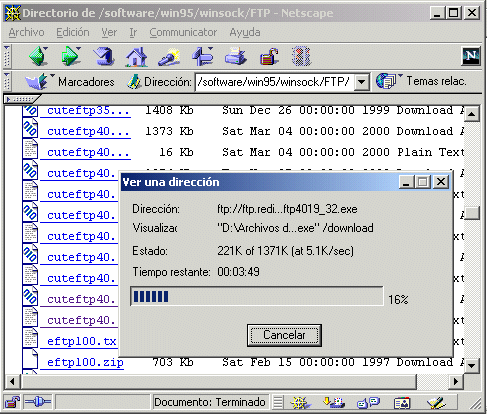The width and height of the screenshot is (487, 414).
Task: Click the status text 'Documento: Terminado'
Action: [x=210, y=402]
